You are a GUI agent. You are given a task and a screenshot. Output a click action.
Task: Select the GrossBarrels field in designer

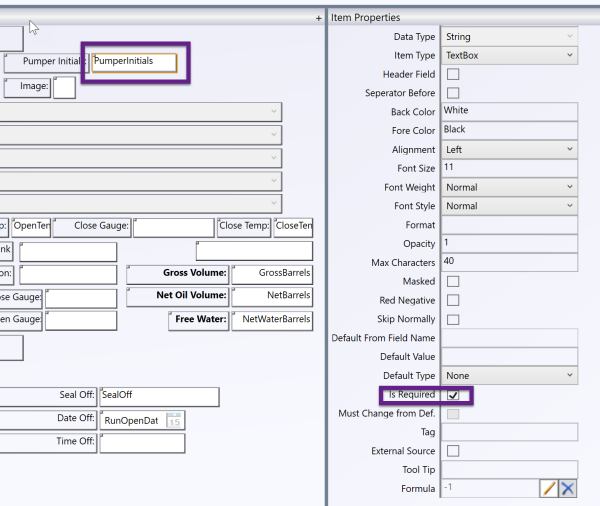pos(272,274)
